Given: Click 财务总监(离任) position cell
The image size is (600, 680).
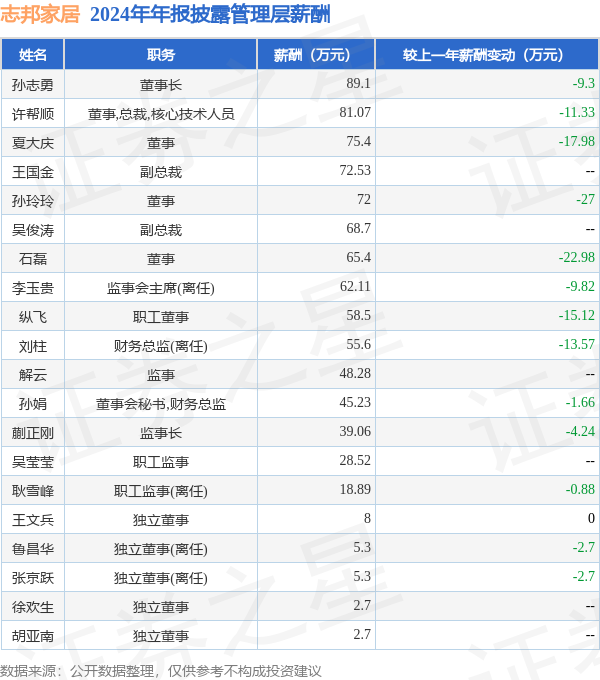Looking at the screenshot, I should coord(160,347).
